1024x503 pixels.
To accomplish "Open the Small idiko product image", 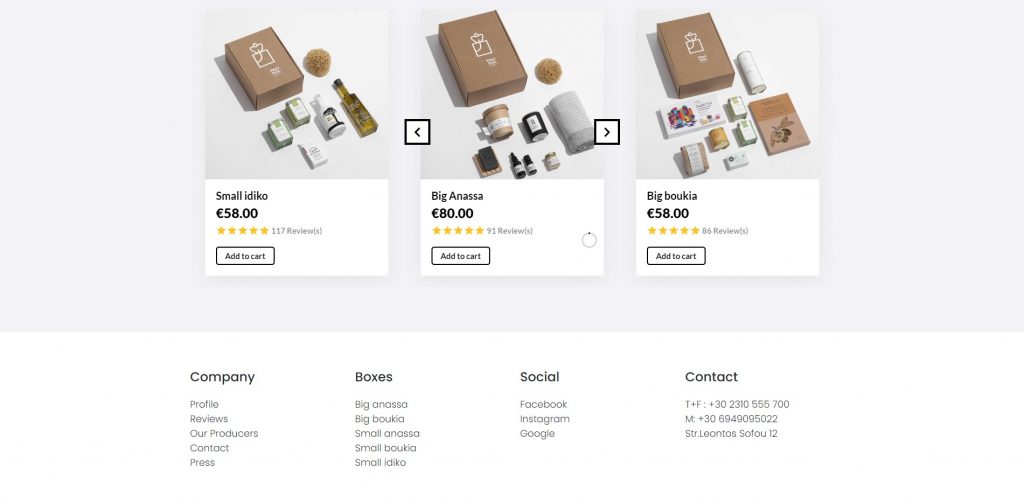I will click(x=296, y=94).
